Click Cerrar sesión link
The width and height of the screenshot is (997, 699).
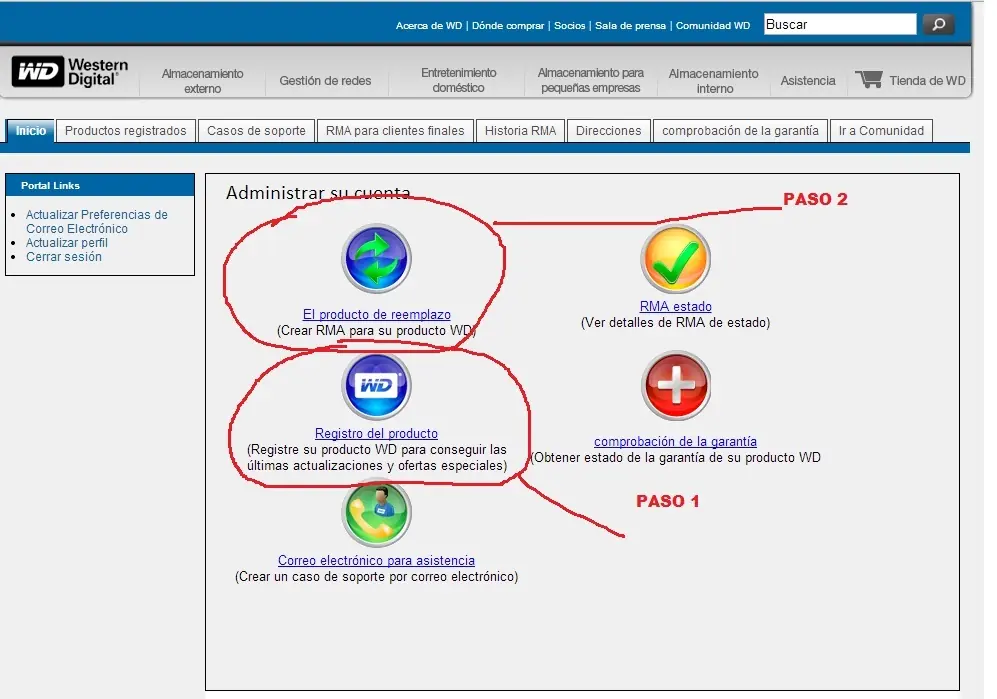click(x=64, y=257)
